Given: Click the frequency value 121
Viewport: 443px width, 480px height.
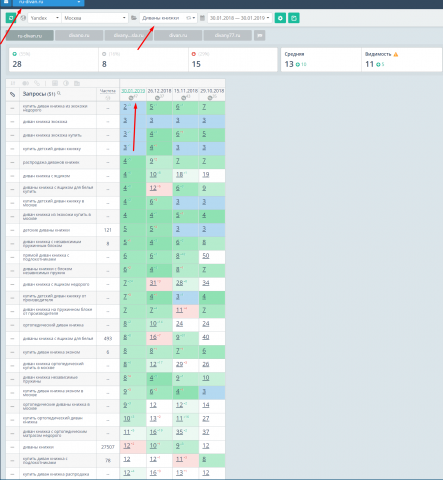Looking at the screenshot, I should (x=108, y=230).
